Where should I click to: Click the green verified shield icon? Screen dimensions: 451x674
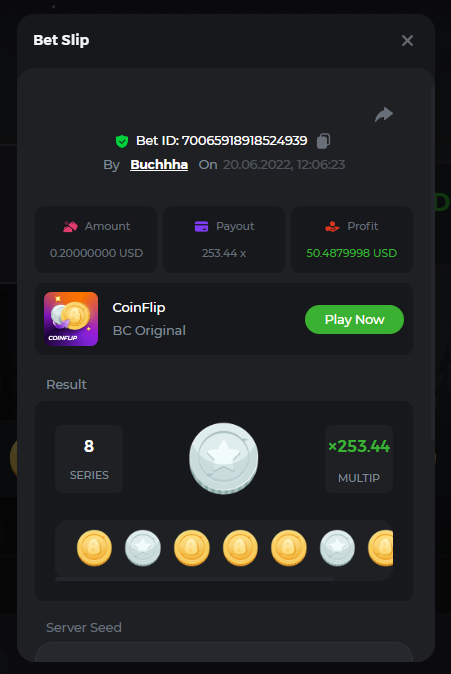(122, 141)
